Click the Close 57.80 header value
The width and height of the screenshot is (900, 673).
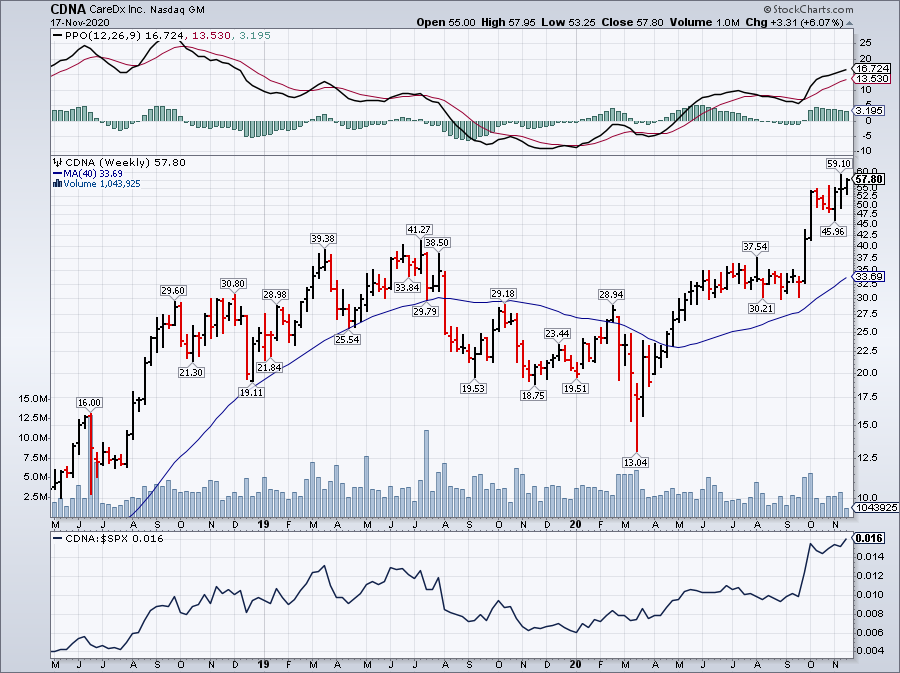pyautogui.click(x=633, y=22)
